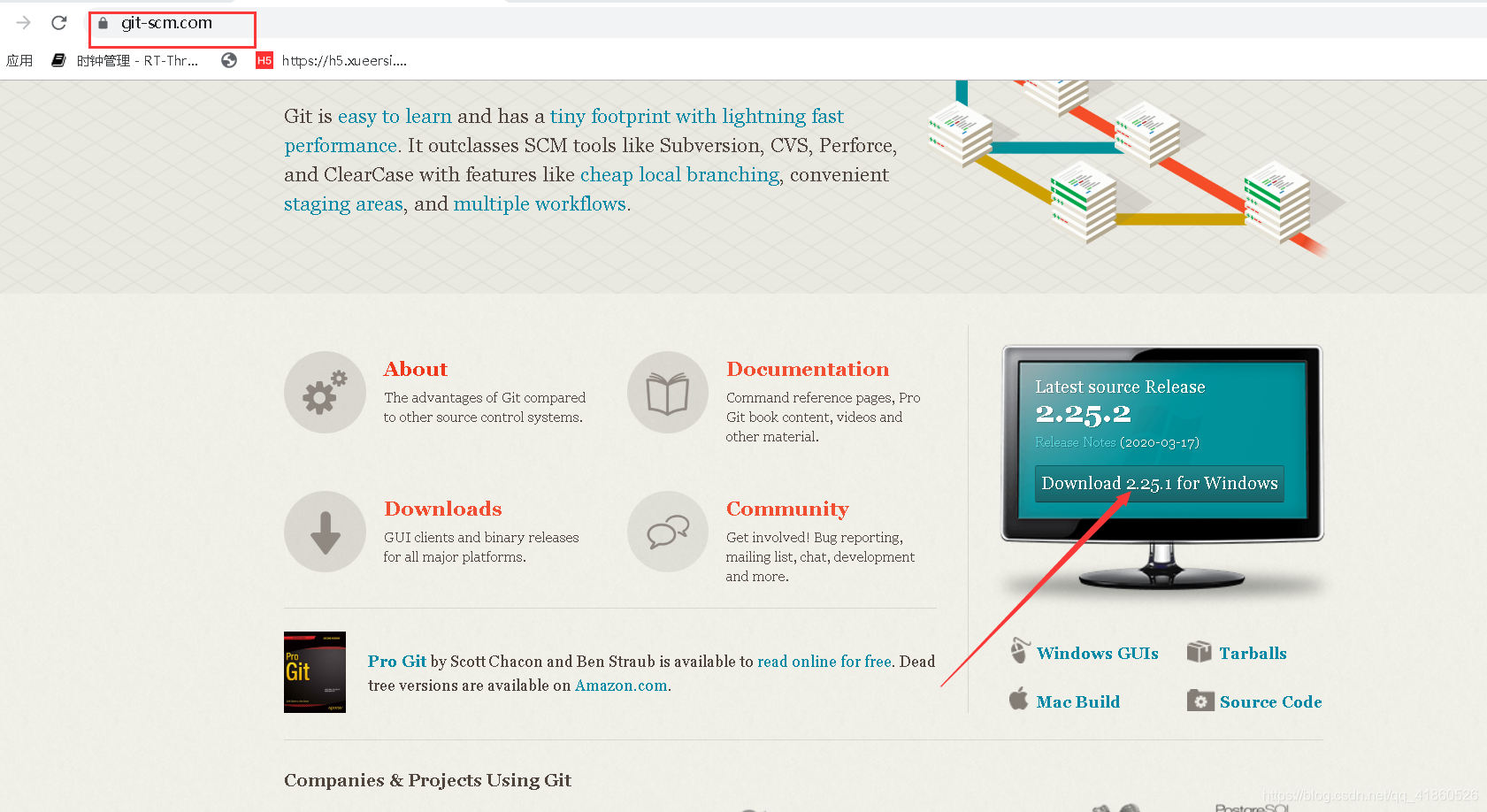Click the Pro Git book cover

coord(315,672)
